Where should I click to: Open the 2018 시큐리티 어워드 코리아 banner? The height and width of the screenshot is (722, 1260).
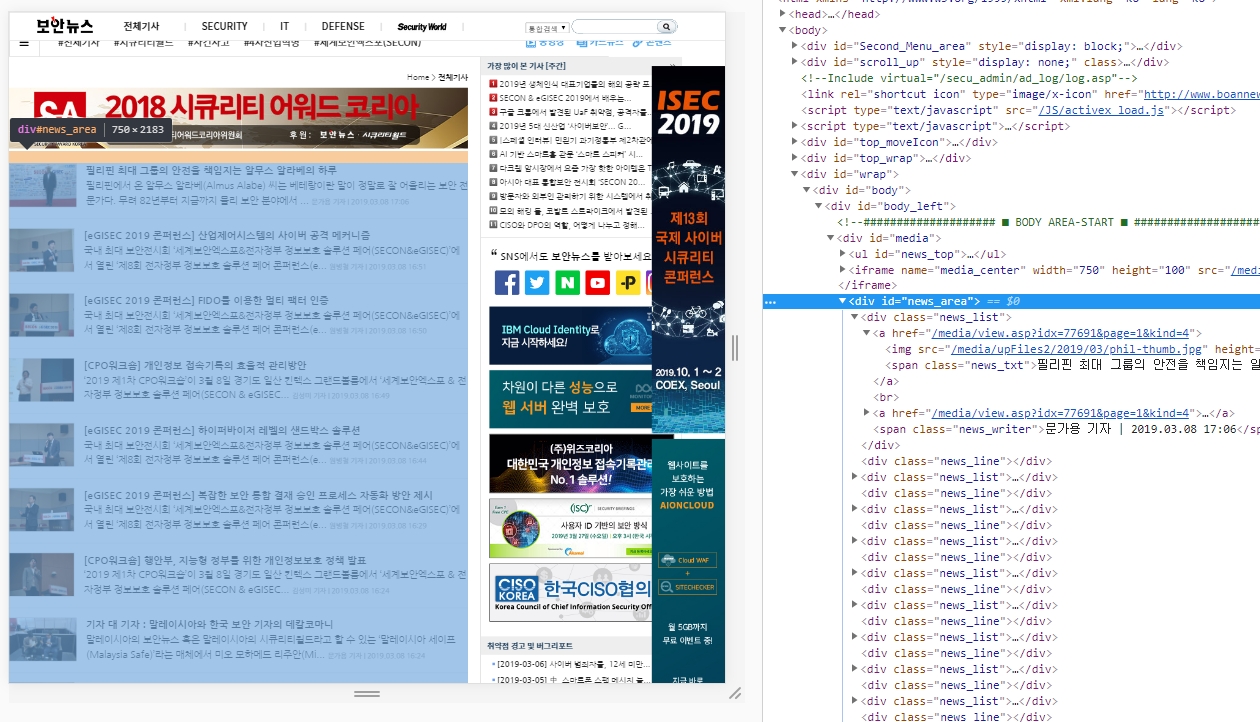(x=238, y=118)
